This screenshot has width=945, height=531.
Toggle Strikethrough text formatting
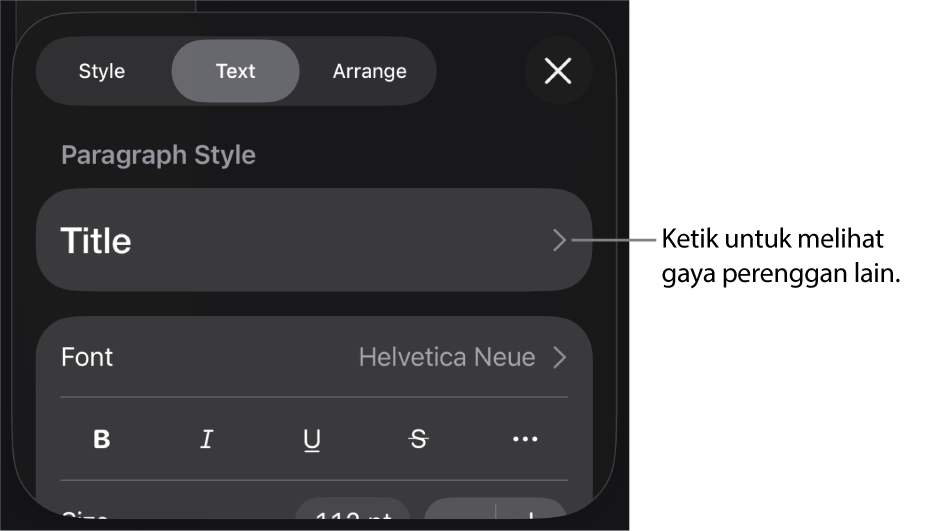[x=419, y=439]
